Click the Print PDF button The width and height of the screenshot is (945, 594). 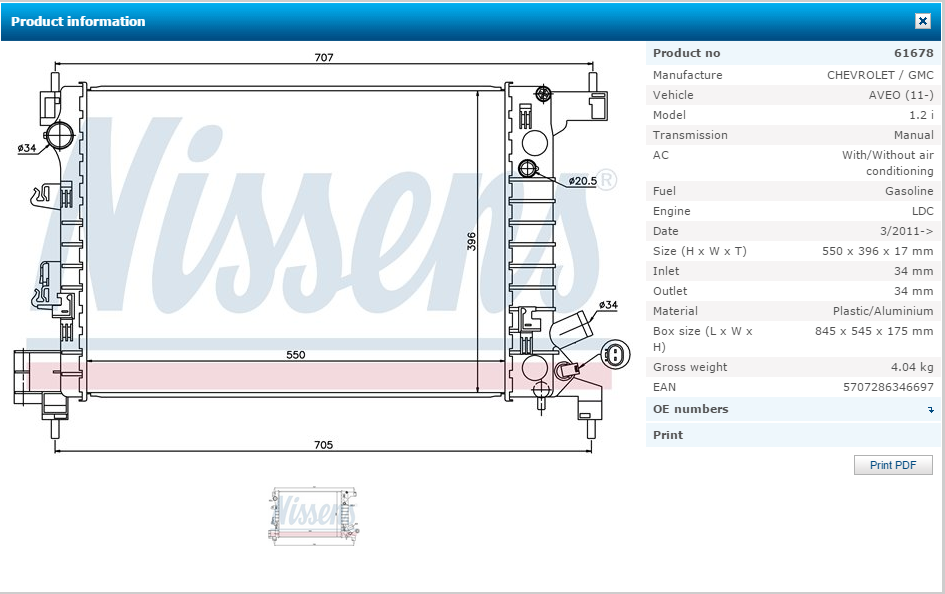(x=893, y=465)
